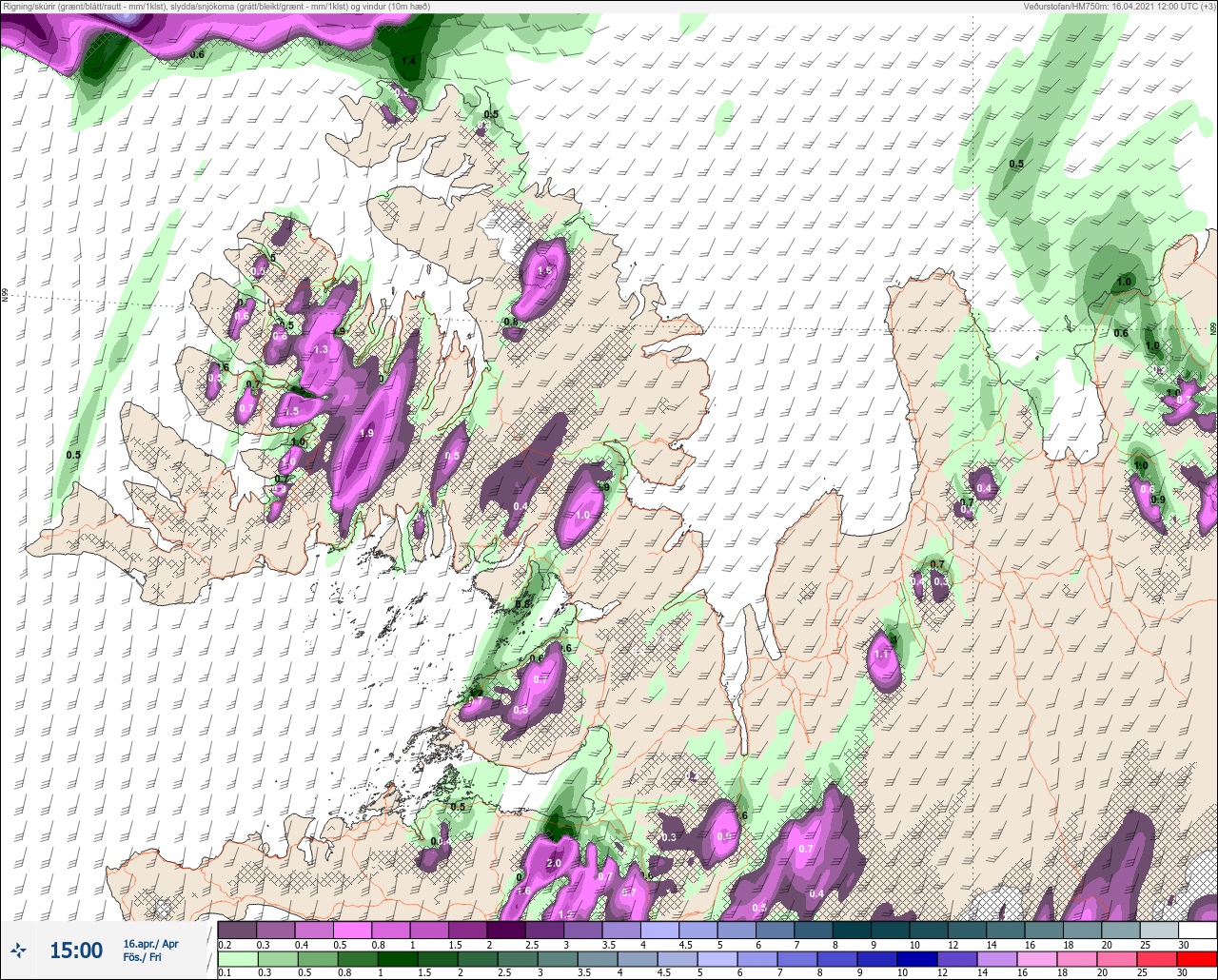
Task: Click the 1.1 precipitation value on the map
Action: pyautogui.click(x=881, y=655)
